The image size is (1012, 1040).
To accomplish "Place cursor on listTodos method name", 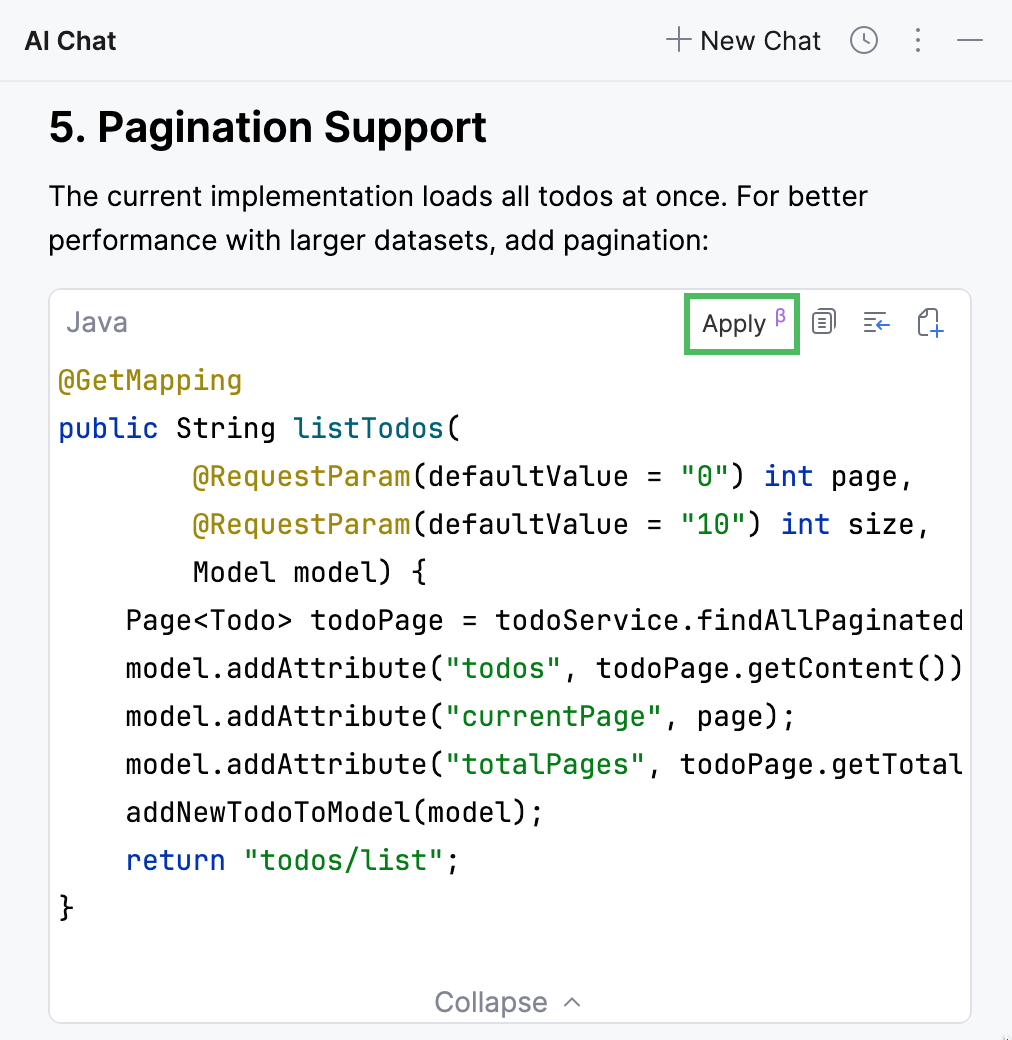I will coord(368,428).
